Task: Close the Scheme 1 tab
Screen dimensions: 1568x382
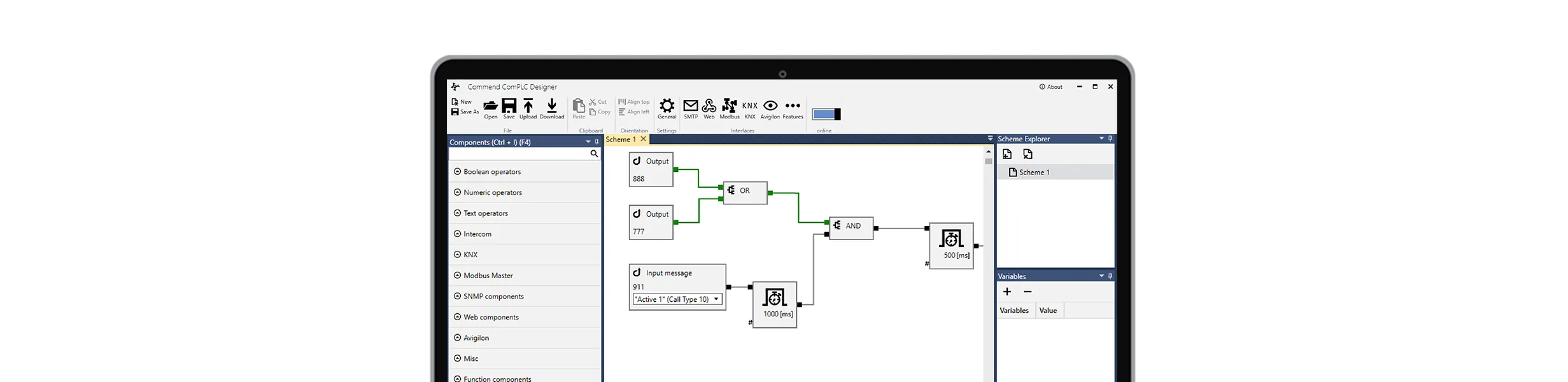Action: [643, 139]
